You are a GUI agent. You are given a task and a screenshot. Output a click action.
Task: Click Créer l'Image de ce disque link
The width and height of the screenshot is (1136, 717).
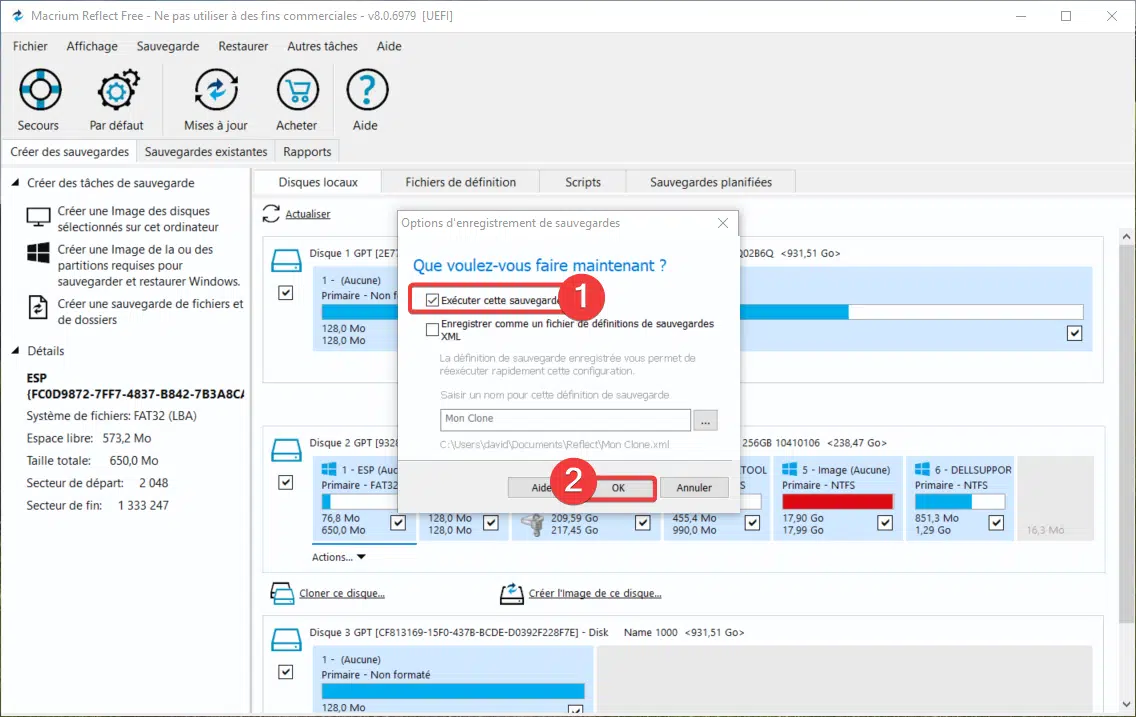click(x=595, y=593)
